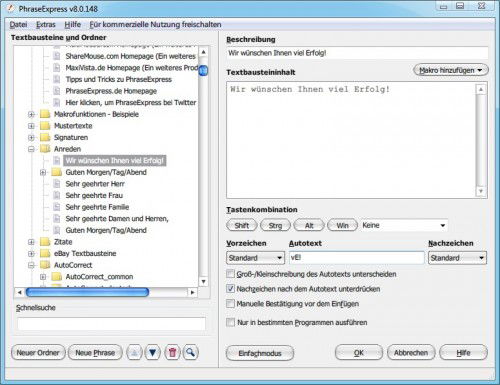500x385 pixels.
Task: Enable Groß-/Kleinschreibung des Autotexts unterscheiden
Action: point(230,274)
